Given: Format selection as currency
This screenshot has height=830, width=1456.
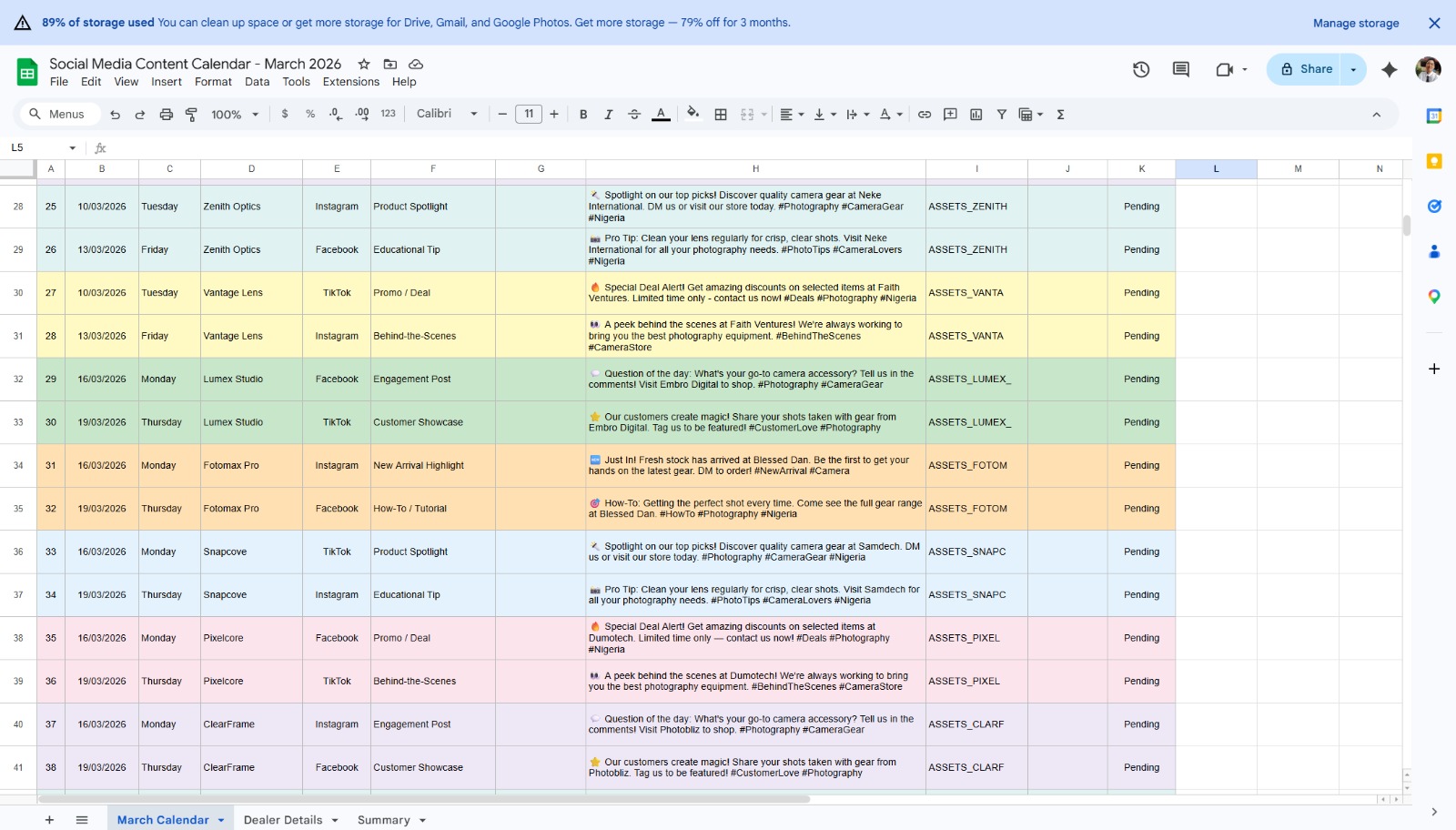Looking at the screenshot, I should (x=285, y=115).
